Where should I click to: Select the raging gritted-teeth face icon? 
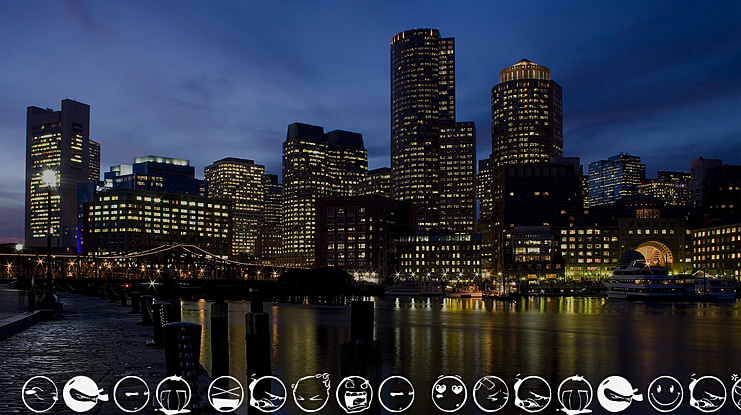[354, 393]
